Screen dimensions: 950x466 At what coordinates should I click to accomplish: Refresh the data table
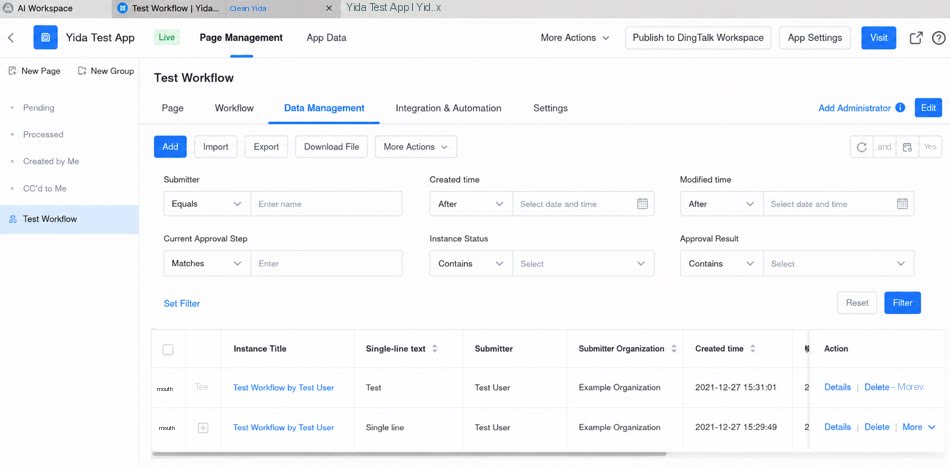click(862, 147)
